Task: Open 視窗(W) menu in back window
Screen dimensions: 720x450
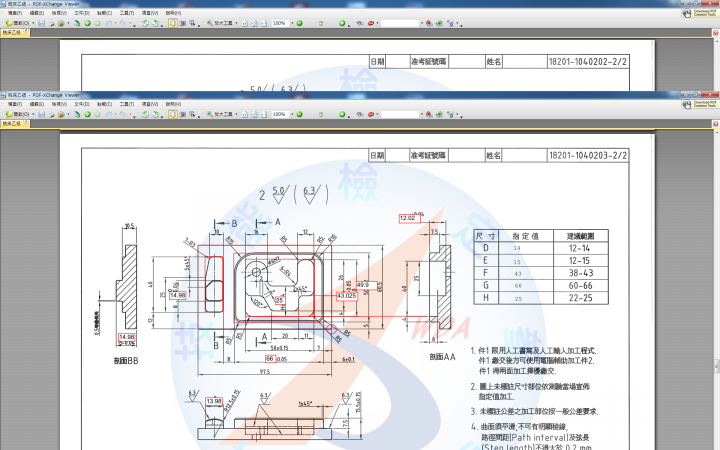Action: [x=150, y=13]
